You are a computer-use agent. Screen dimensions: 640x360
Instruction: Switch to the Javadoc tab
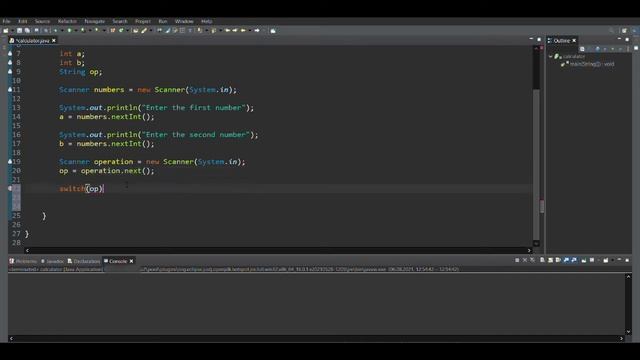click(x=52, y=261)
